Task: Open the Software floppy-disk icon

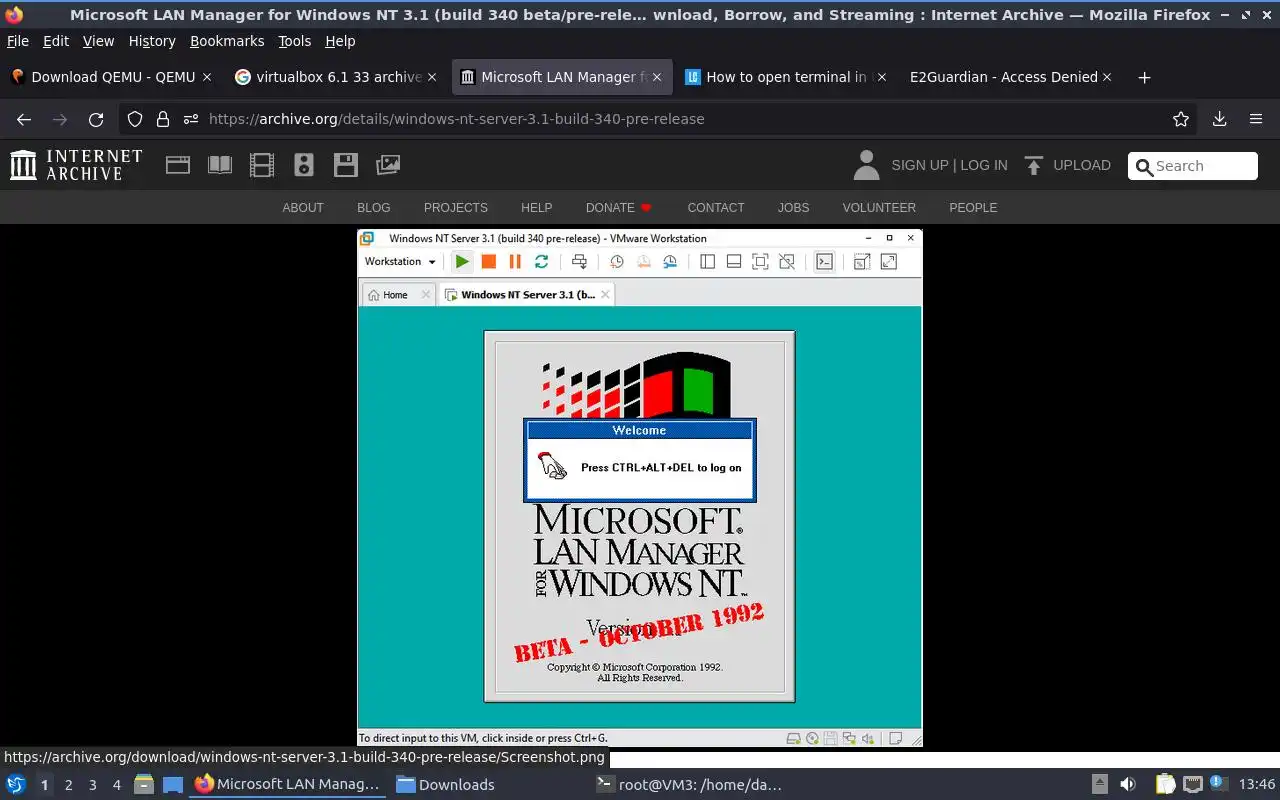Action: 346,165
